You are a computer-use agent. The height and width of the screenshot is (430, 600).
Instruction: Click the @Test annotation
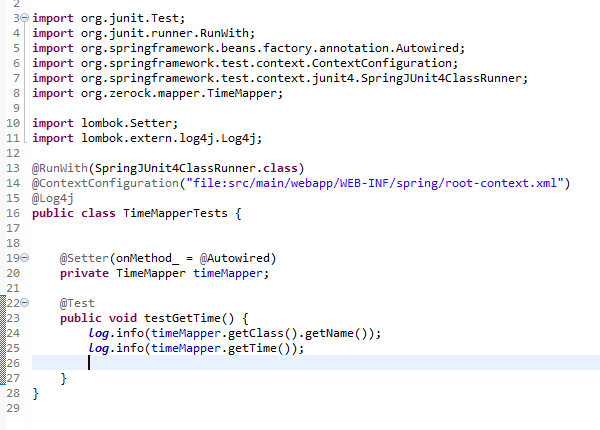click(x=77, y=303)
